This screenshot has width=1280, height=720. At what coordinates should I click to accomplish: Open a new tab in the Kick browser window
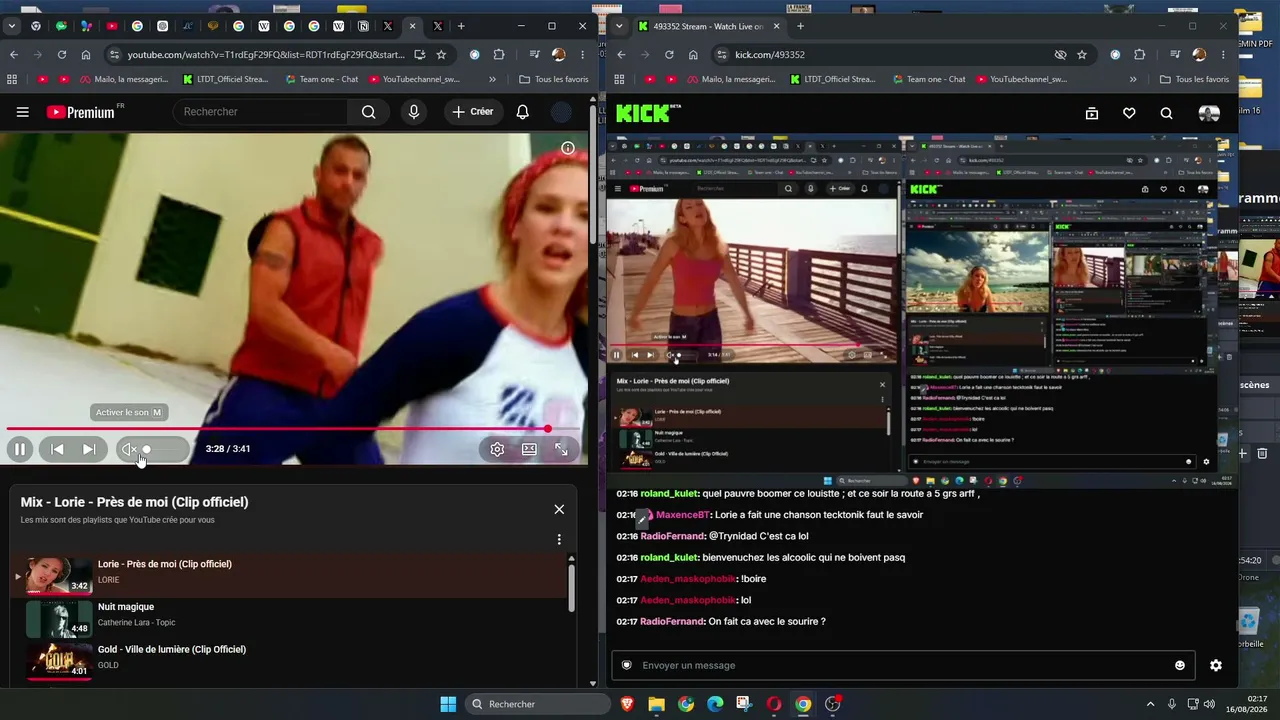tap(800, 26)
